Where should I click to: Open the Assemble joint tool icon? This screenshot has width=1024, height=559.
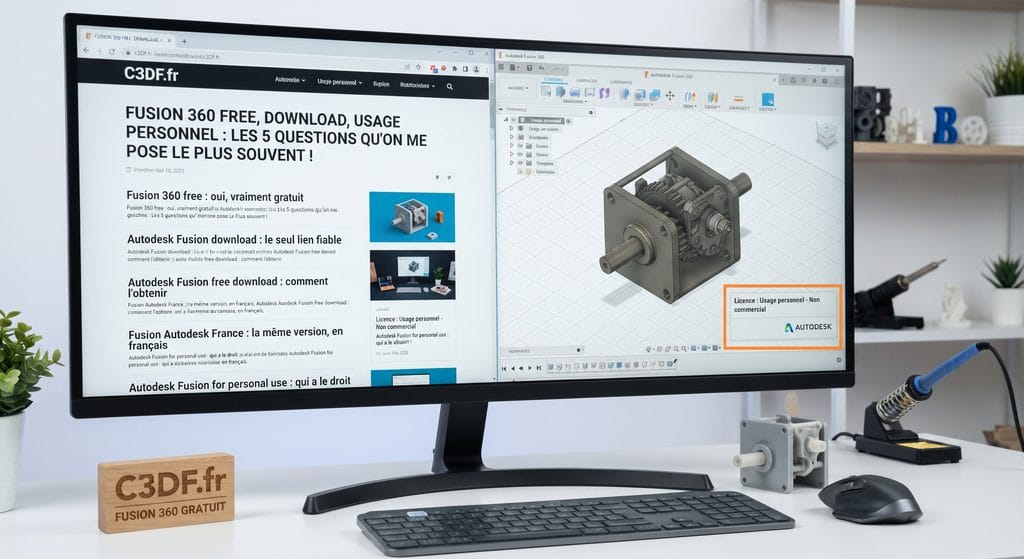tap(690, 97)
